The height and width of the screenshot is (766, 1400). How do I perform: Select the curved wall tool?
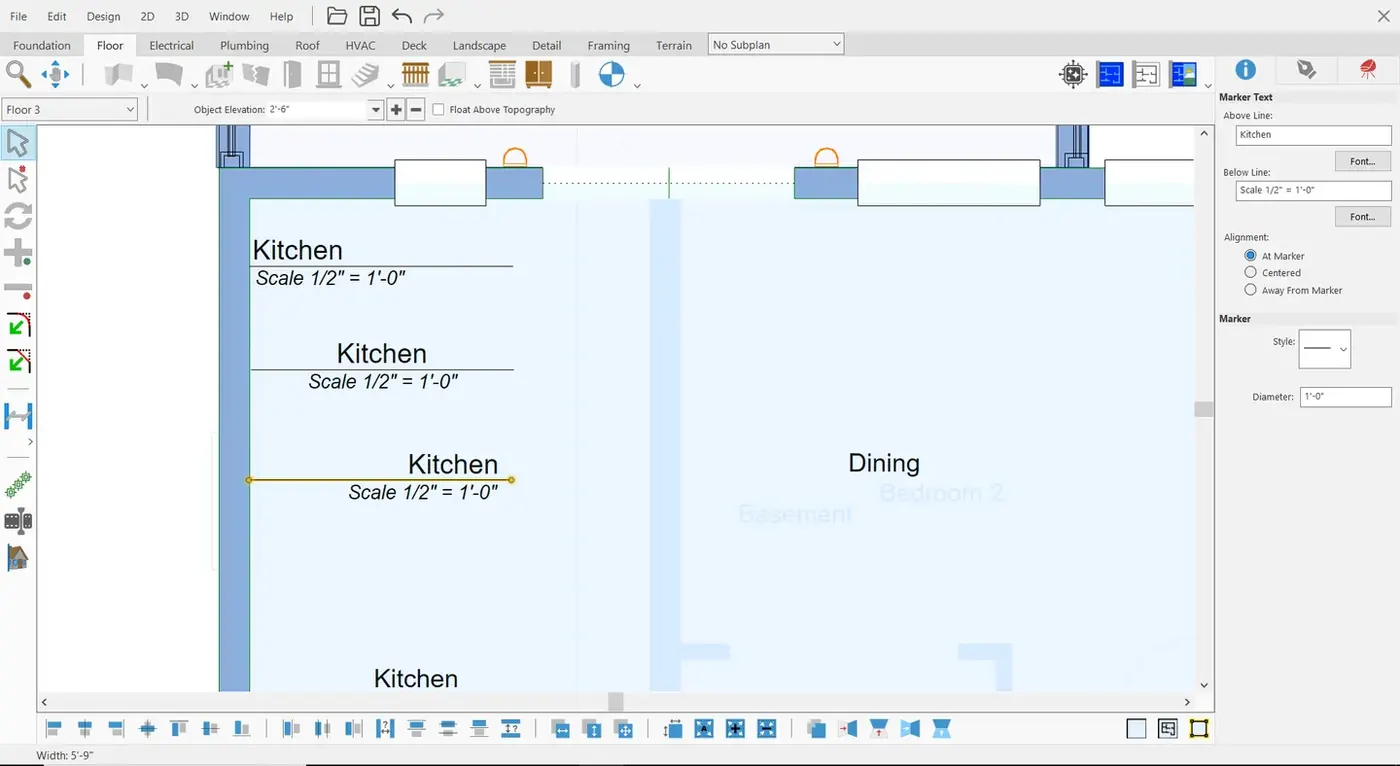point(169,74)
